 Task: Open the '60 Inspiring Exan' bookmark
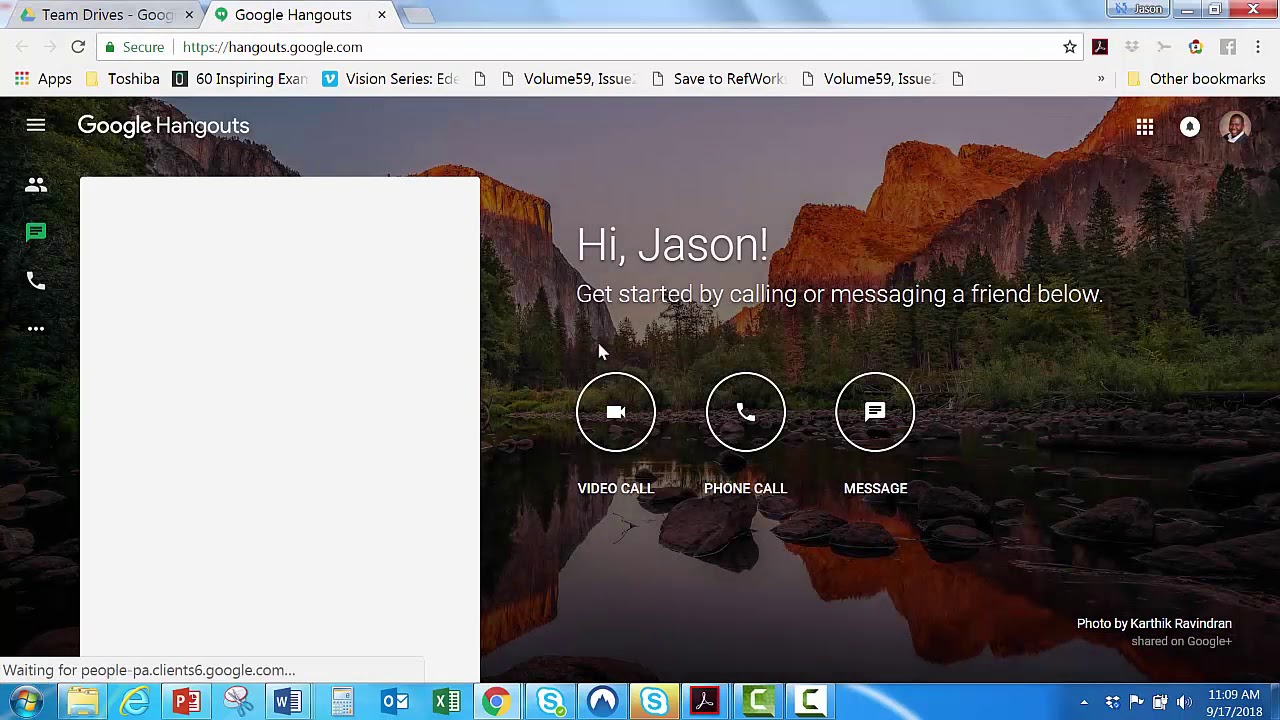click(x=240, y=79)
